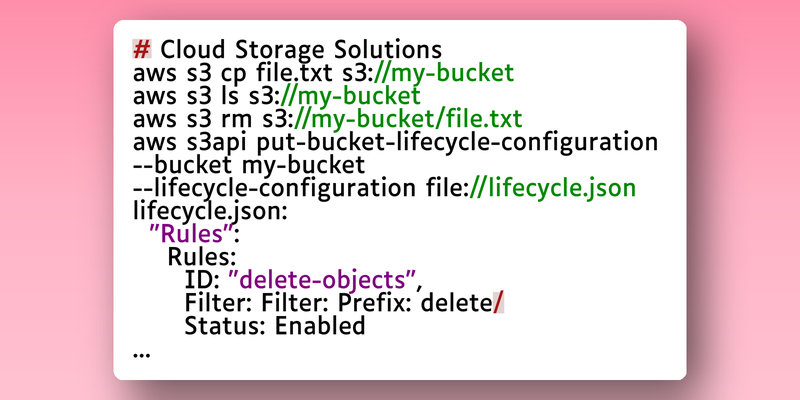Click the unquoted 'Rules:' line
Image resolution: width=800 pixels, height=400 pixels.
pos(202,257)
